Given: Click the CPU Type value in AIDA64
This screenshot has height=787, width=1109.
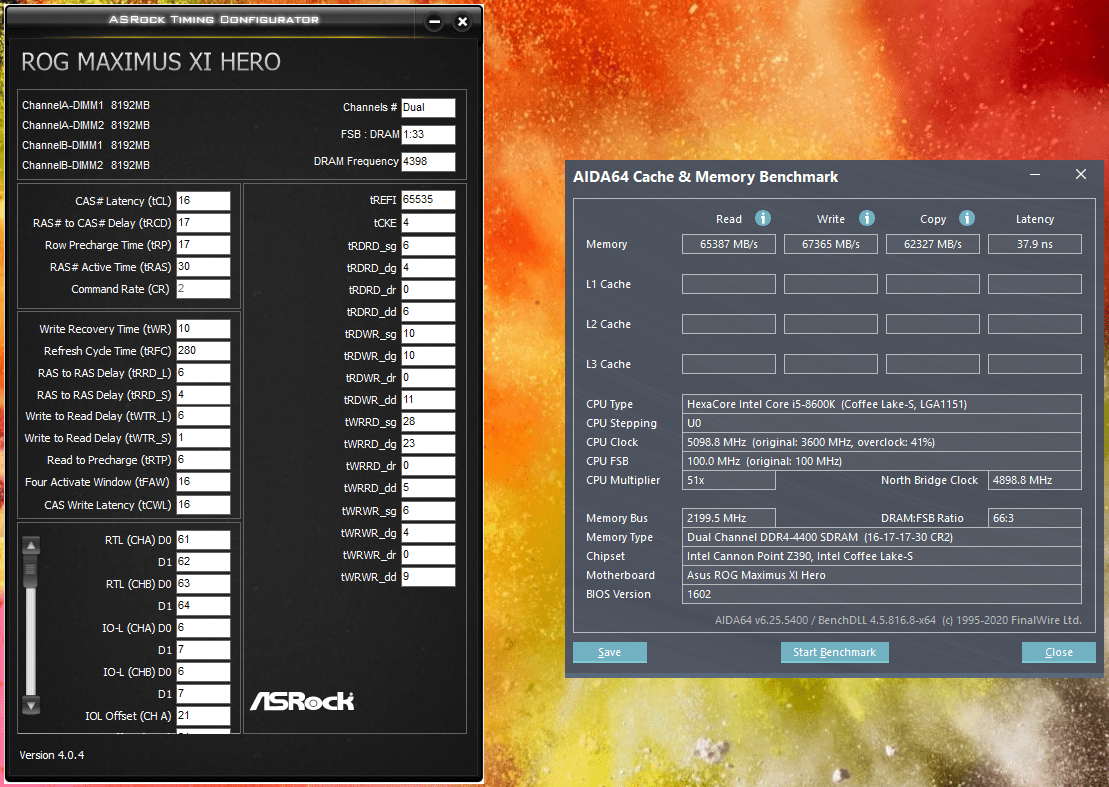Looking at the screenshot, I should click(881, 404).
